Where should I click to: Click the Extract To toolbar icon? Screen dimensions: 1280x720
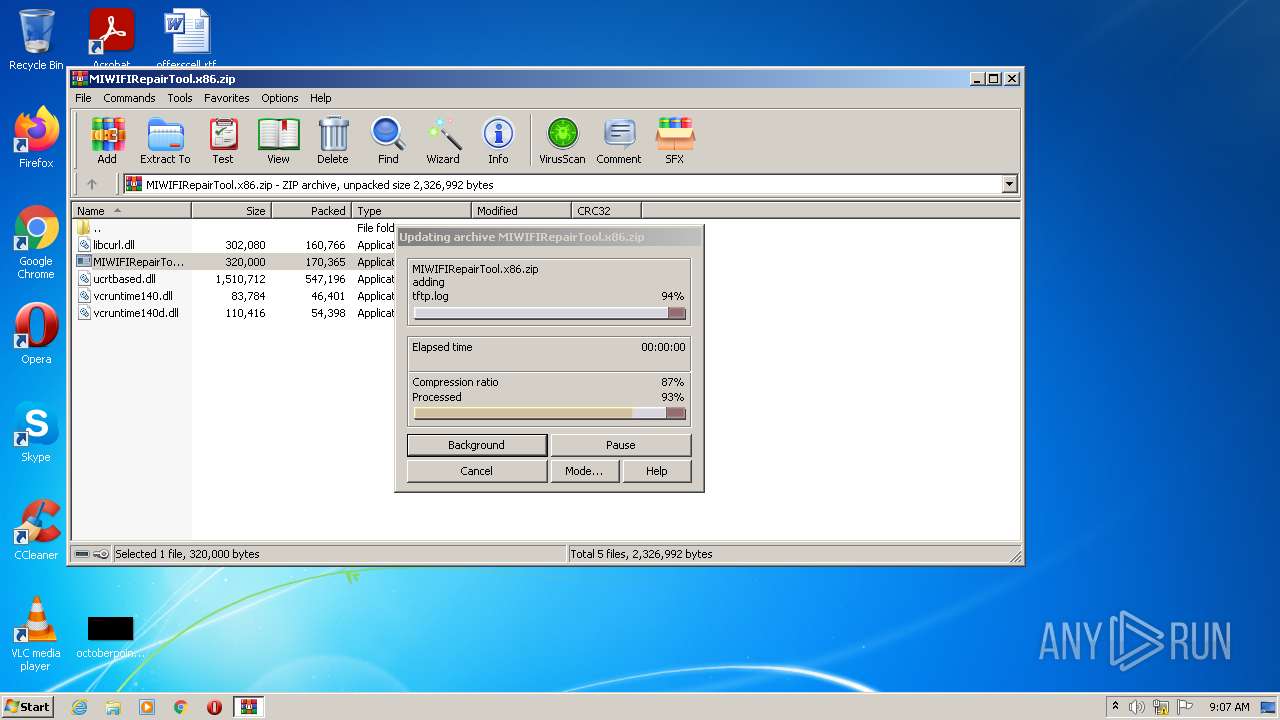pyautogui.click(x=165, y=140)
